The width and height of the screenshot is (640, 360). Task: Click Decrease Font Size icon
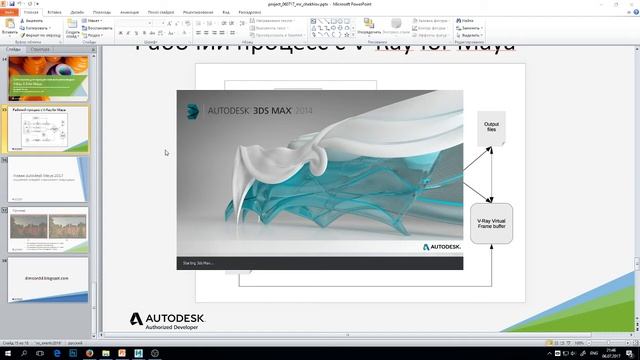coord(177,23)
